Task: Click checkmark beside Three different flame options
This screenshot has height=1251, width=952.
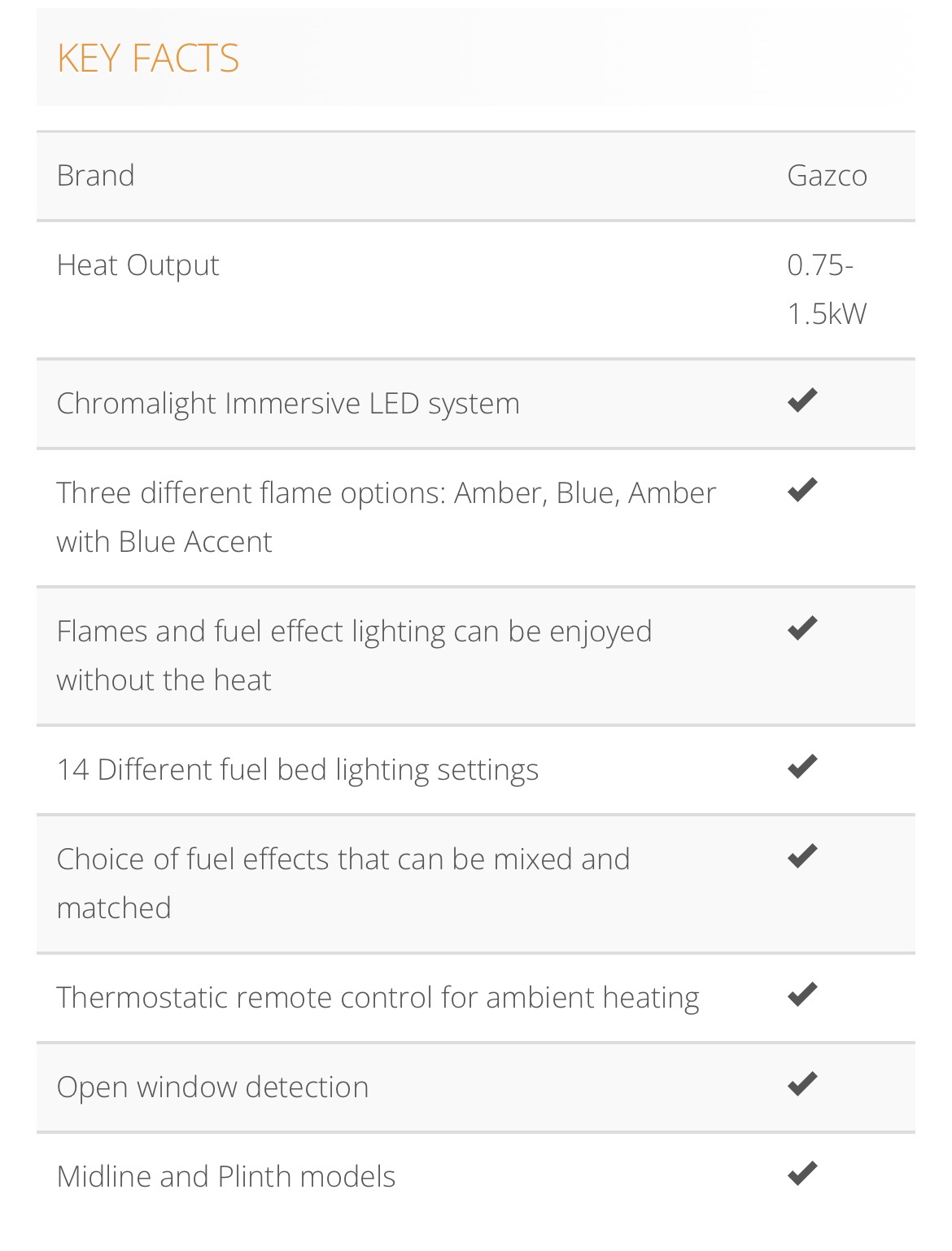Action: (x=802, y=490)
